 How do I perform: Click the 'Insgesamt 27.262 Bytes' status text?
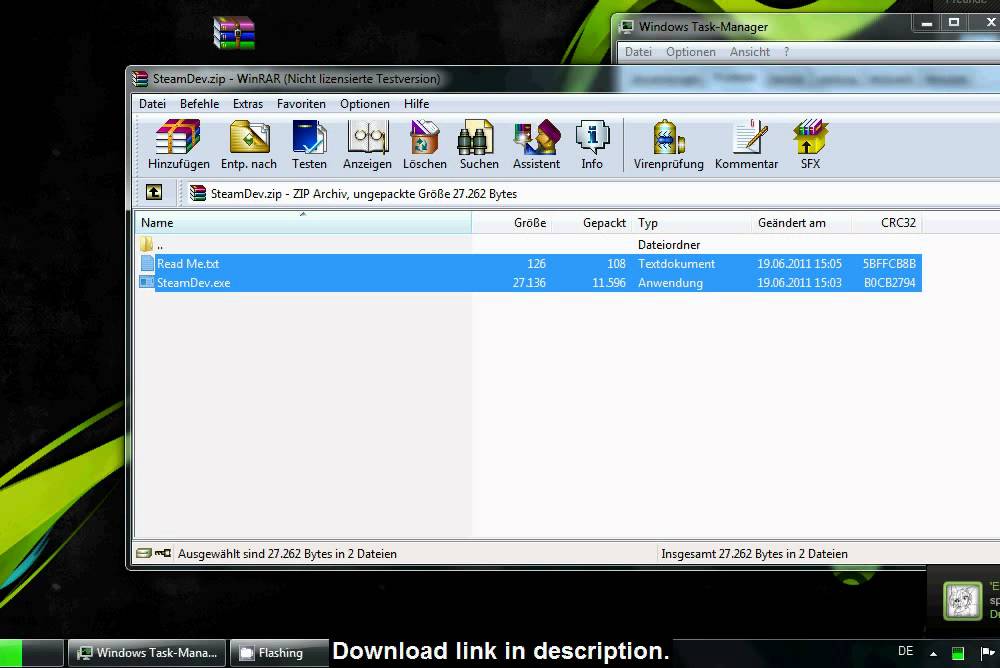click(x=754, y=554)
